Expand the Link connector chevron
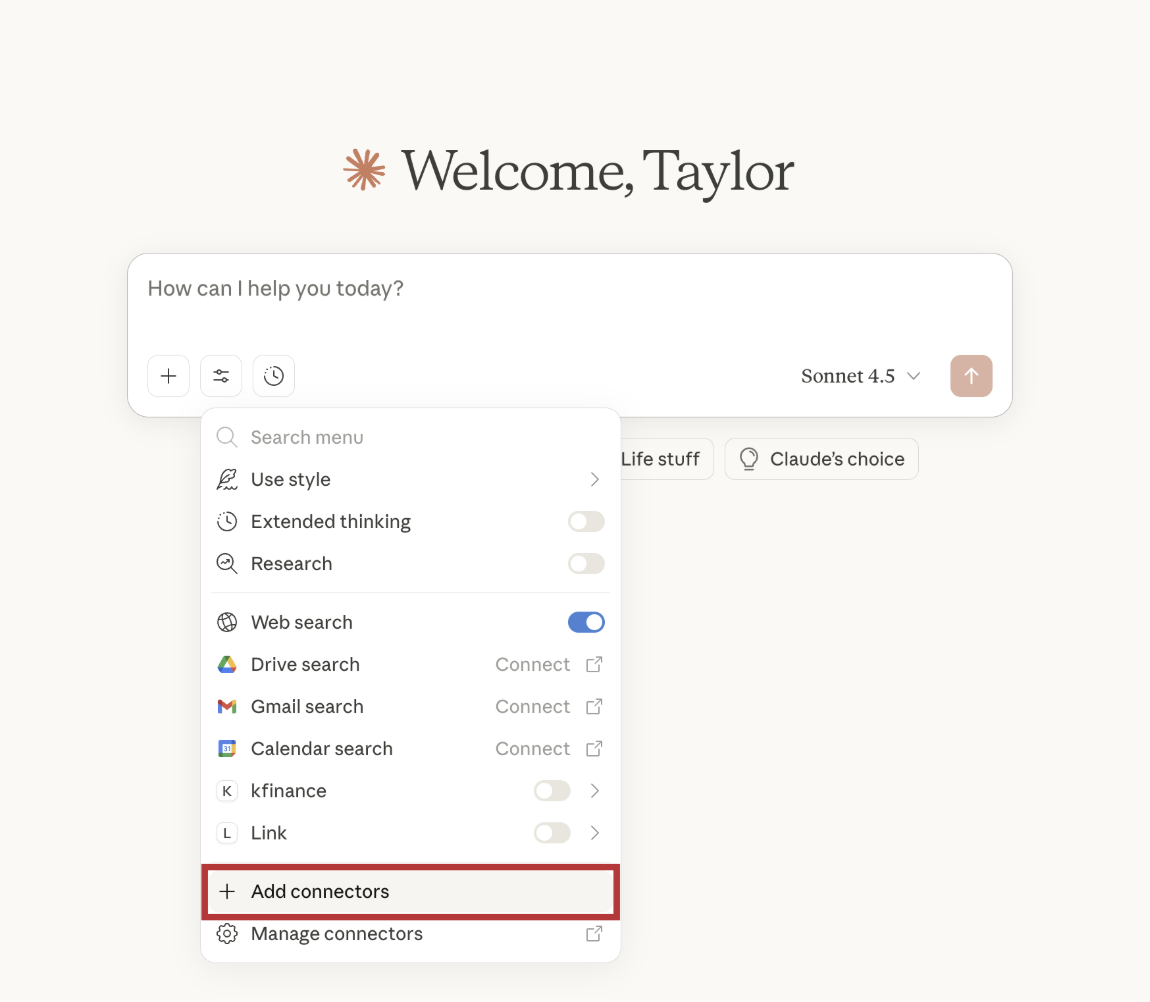The height and width of the screenshot is (1002, 1150). click(x=594, y=833)
